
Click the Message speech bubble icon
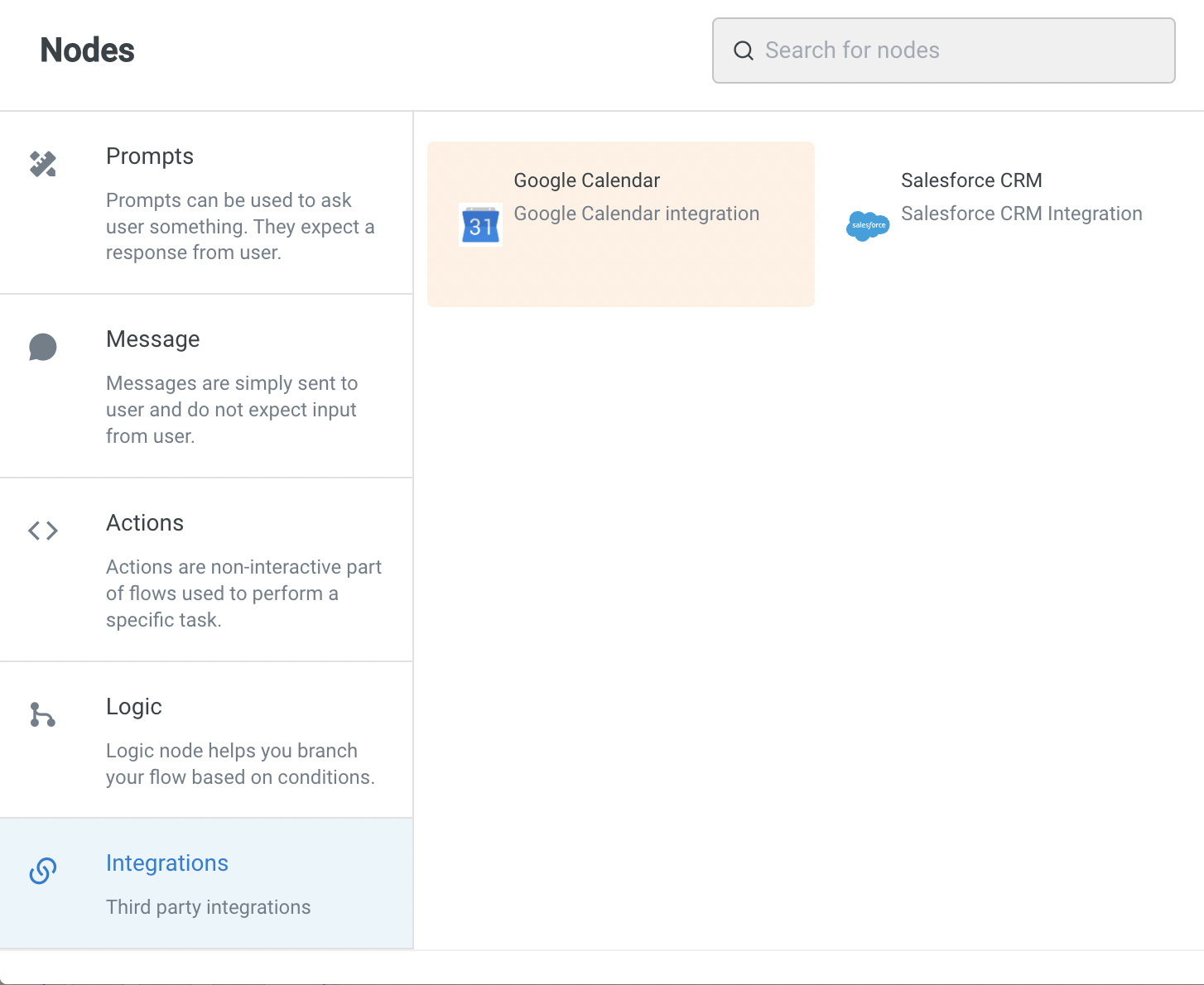pyautogui.click(x=43, y=348)
